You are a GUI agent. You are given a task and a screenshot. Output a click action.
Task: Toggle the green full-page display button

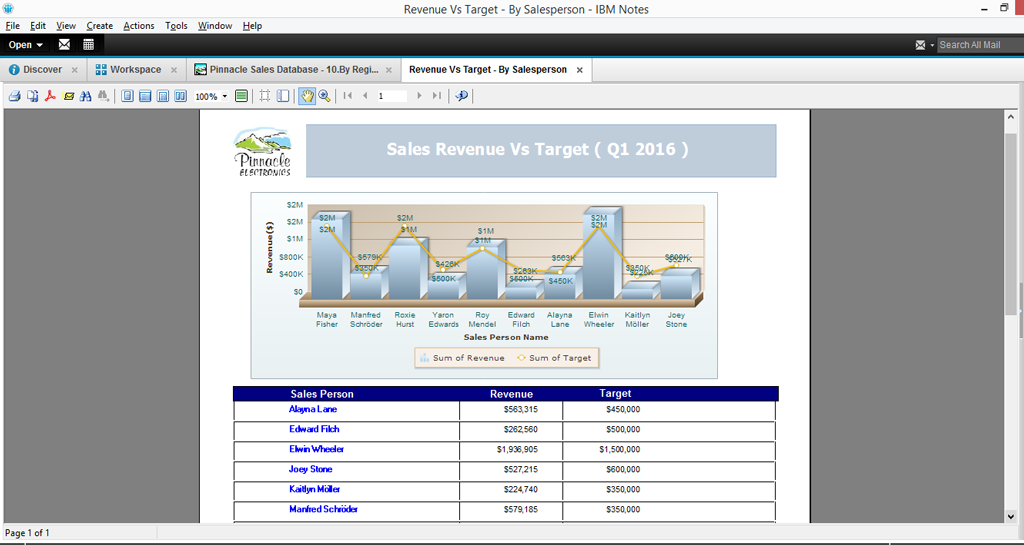(x=241, y=96)
